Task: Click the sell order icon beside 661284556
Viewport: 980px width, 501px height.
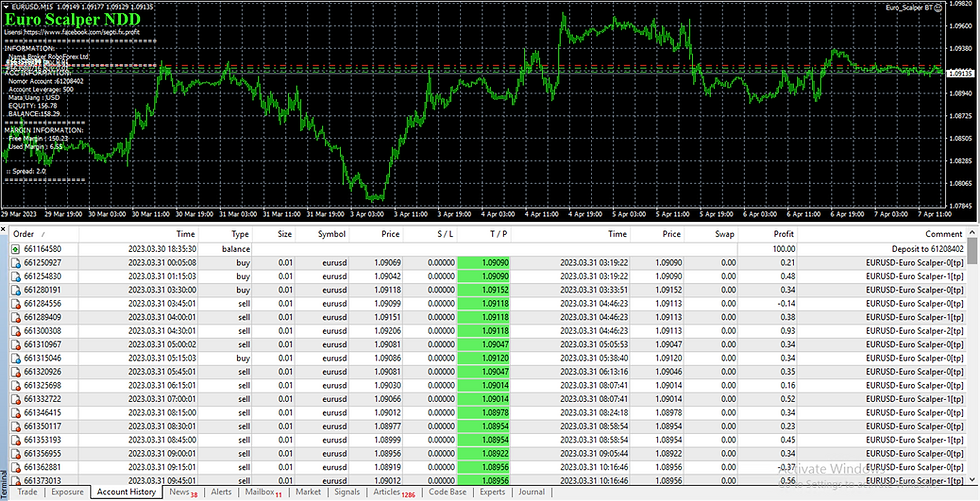Action: 16,304
